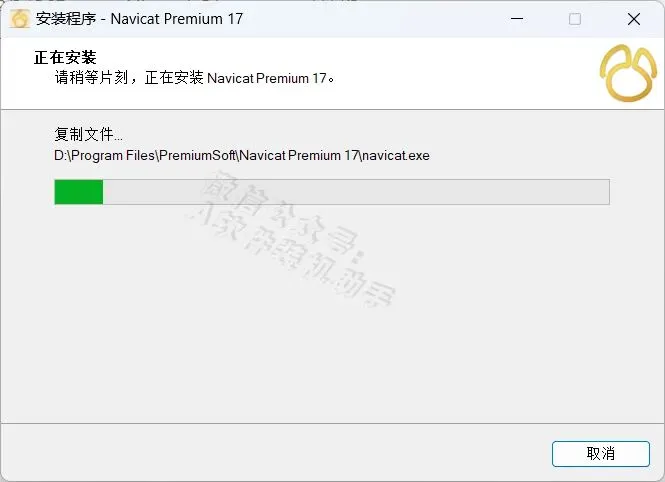Click the gold Navicat logo in header
Image resolution: width=665 pixels, height=482 pixels.
pos(628,73)
